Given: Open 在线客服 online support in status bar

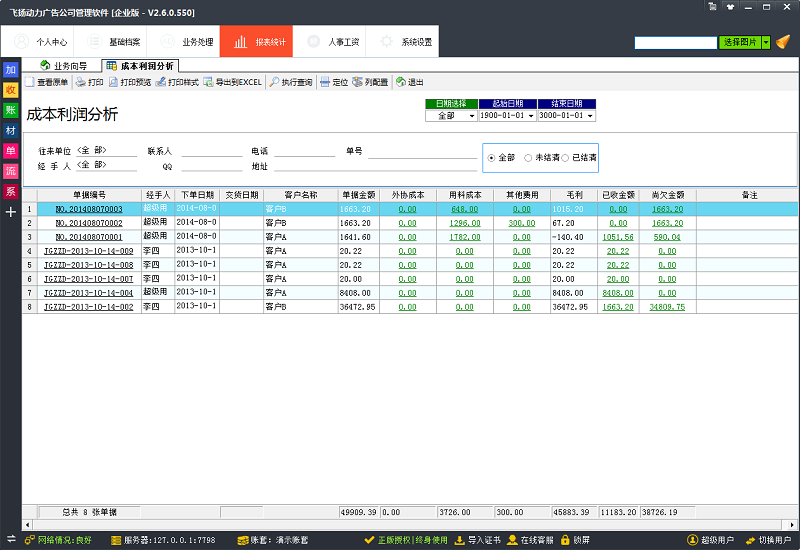Looking at the screenshot, I should (513, 540).
